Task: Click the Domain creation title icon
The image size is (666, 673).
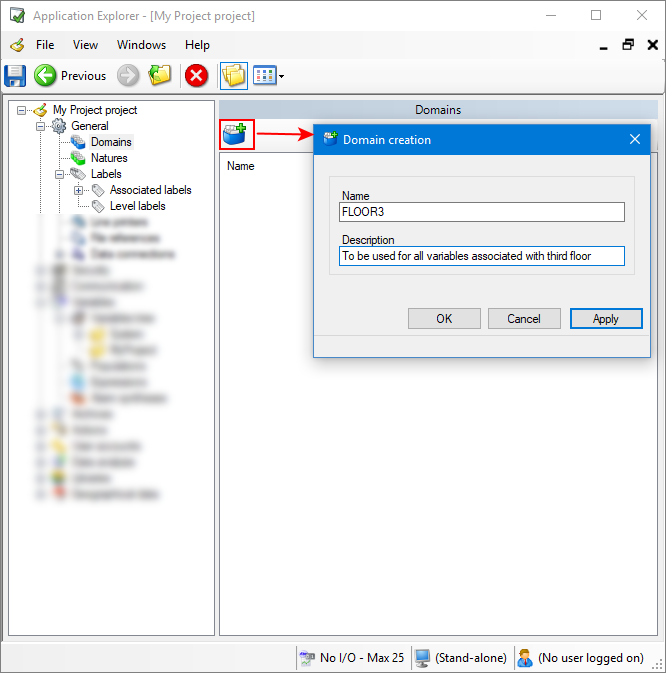Action: point(330,139)
